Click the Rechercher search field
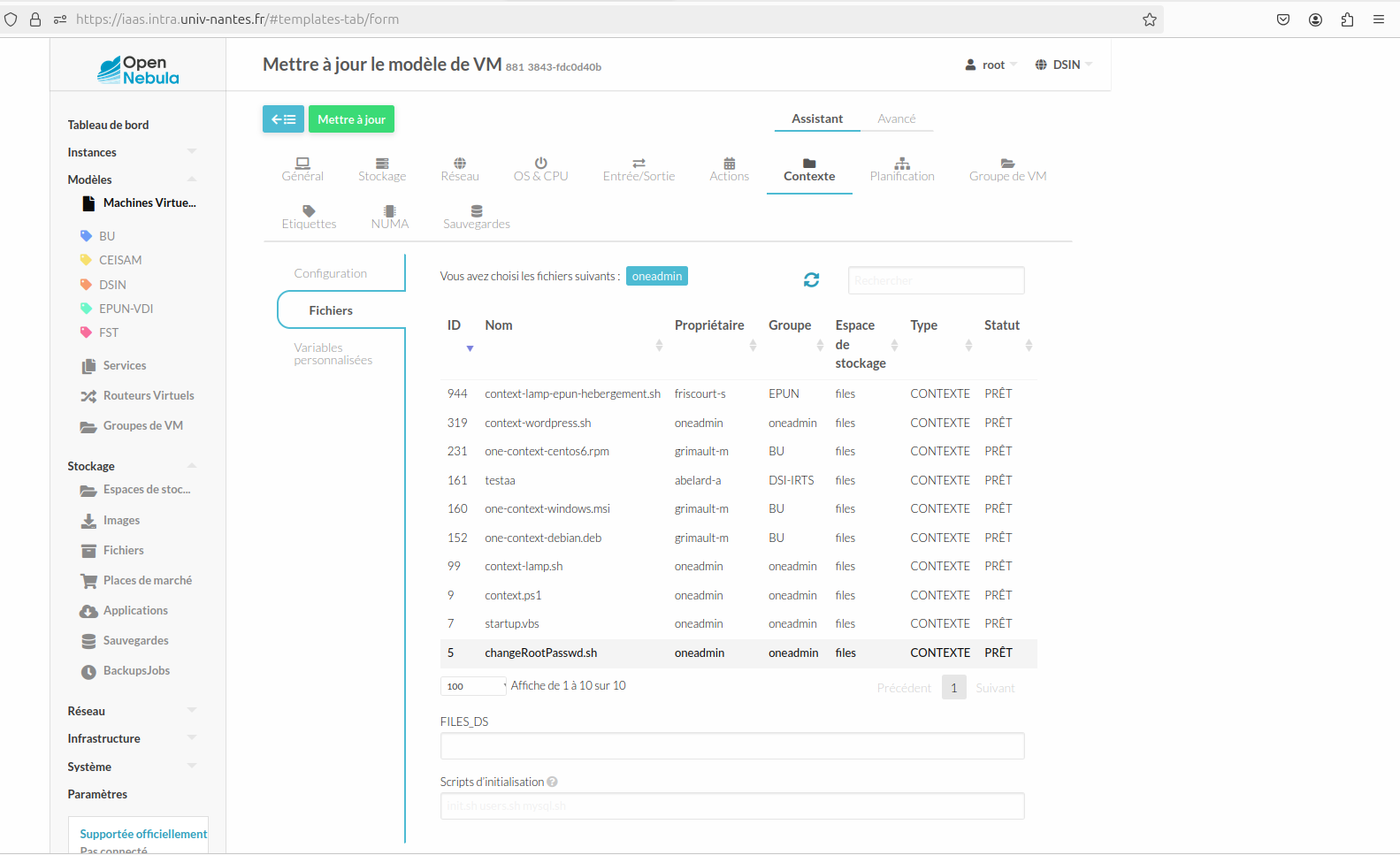This screenshot has width=1400, height=855. point(936,280)
